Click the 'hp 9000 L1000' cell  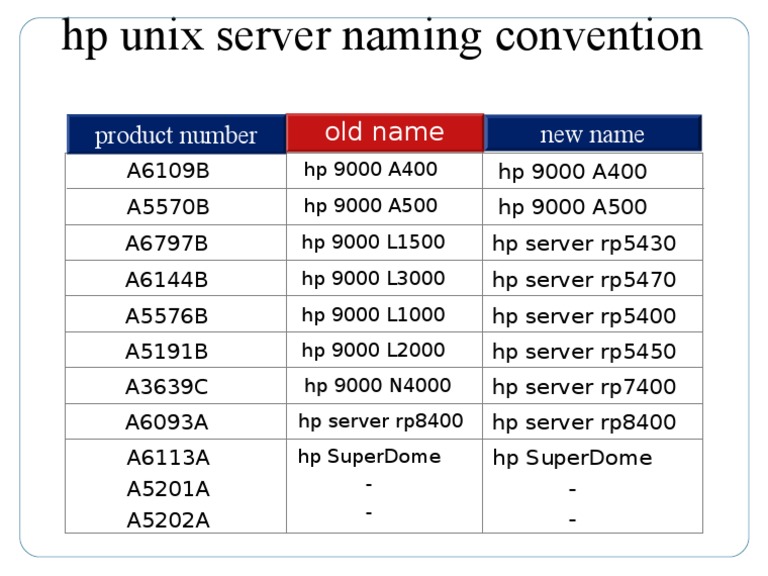point(373,314)
